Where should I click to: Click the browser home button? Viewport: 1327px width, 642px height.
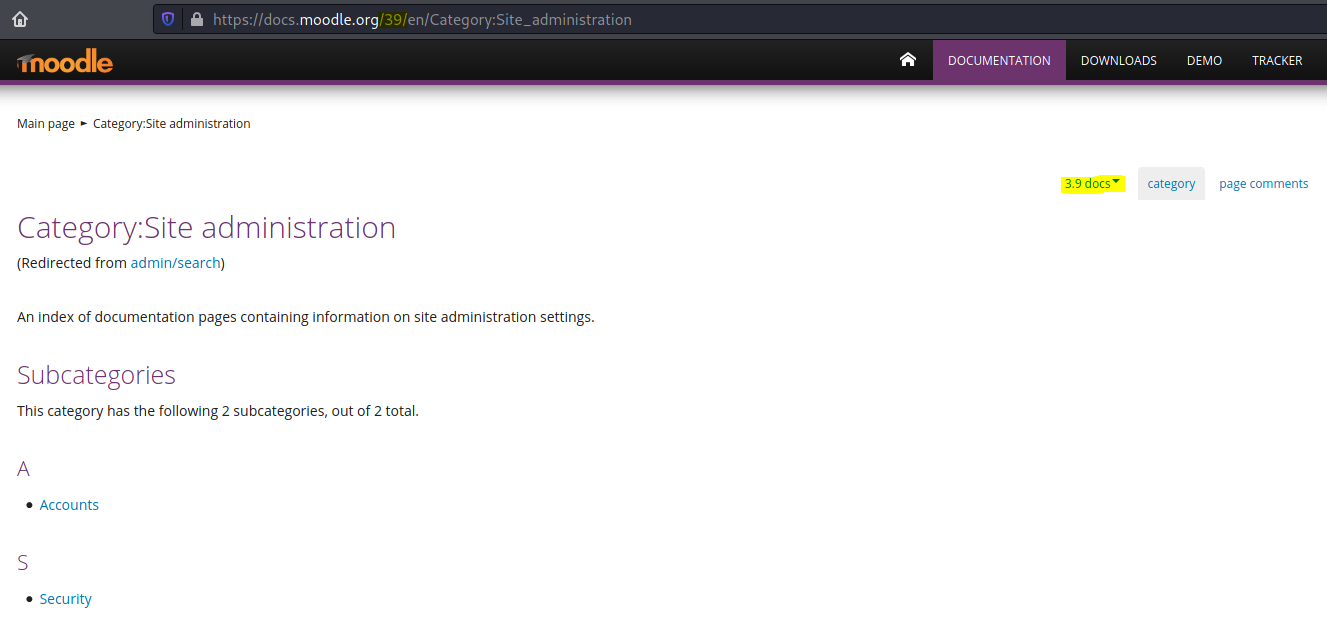20,19
